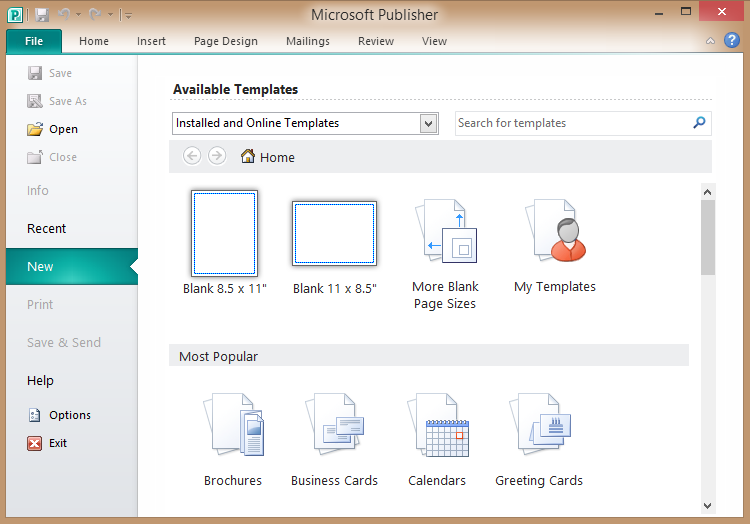The width and height of the screenshot is (750, 524).
Task: Open the Review tab
Action: [x=376, y=41]
